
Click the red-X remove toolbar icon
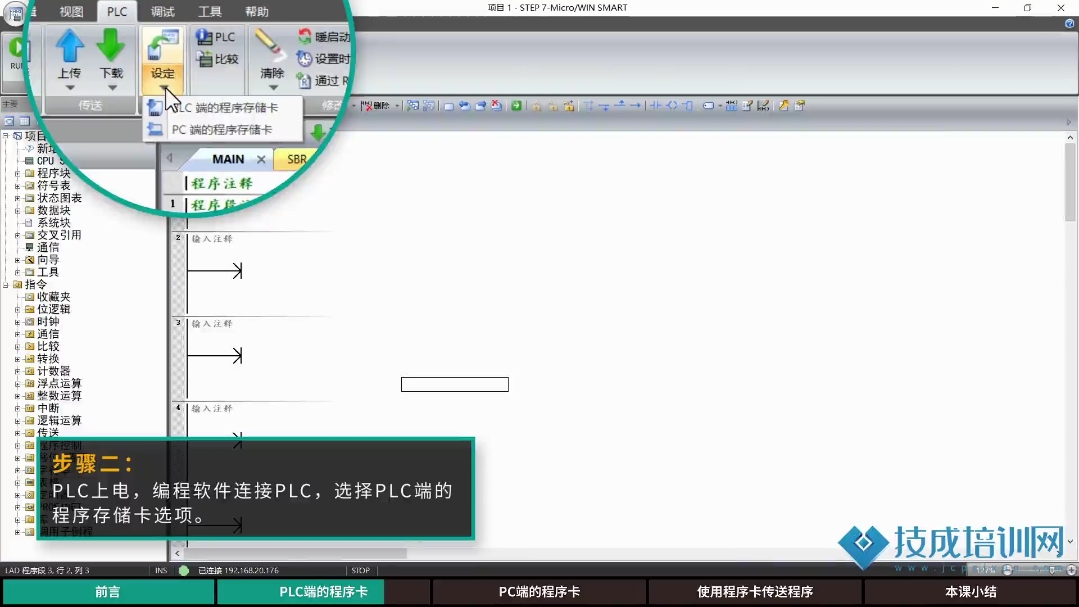(496, 105)
